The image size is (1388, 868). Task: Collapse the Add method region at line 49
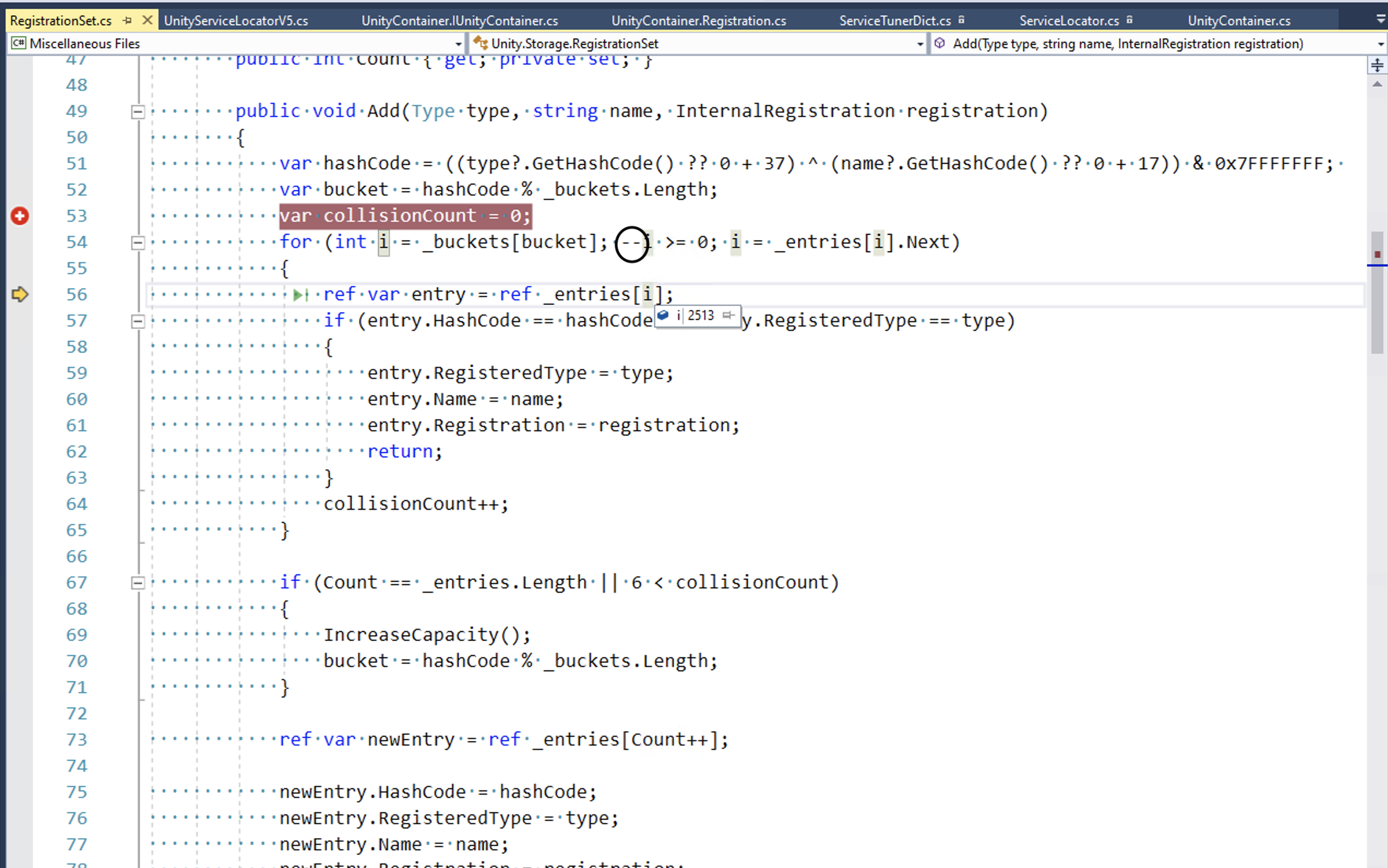[138, 111]
